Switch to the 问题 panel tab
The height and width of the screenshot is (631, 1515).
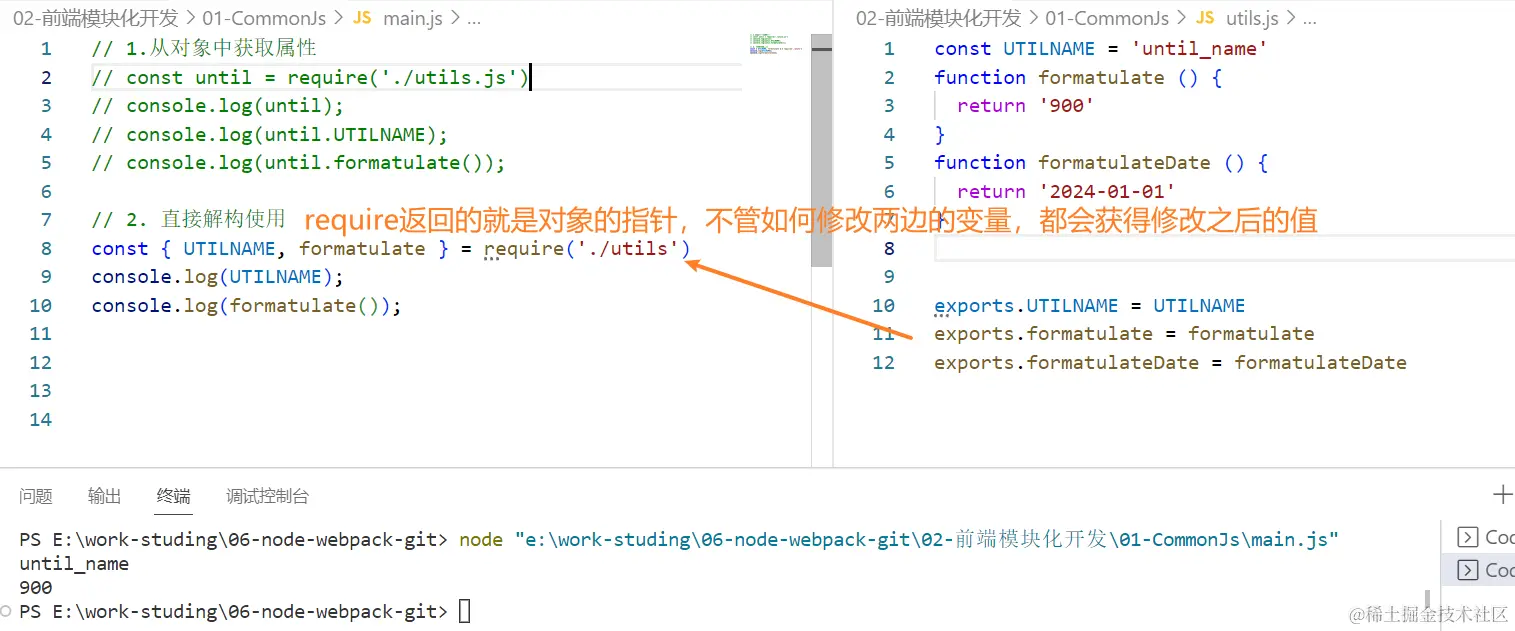click(36, 495)
